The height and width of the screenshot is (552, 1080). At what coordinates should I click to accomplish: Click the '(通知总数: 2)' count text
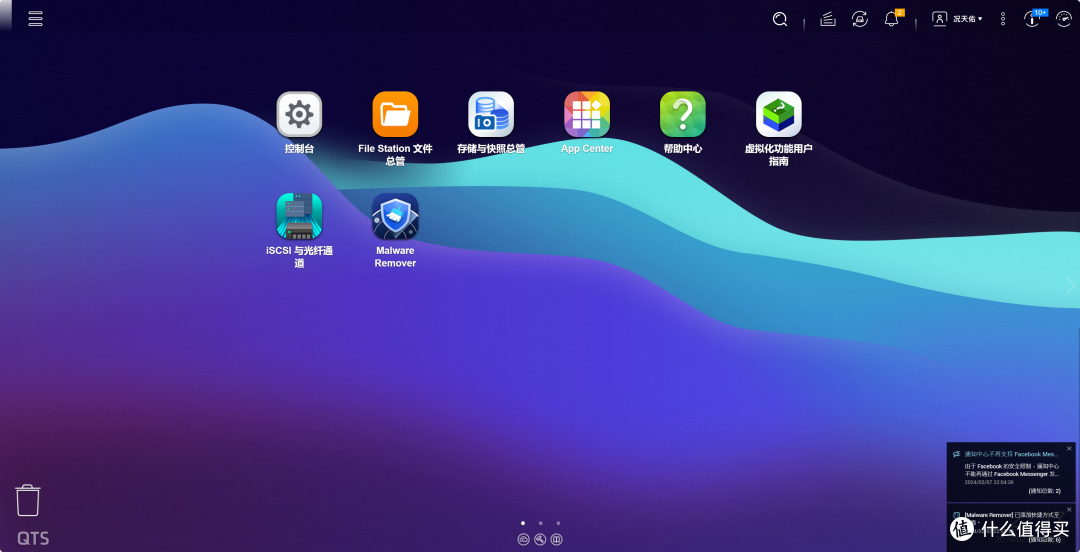click(x=1044, y=491)
